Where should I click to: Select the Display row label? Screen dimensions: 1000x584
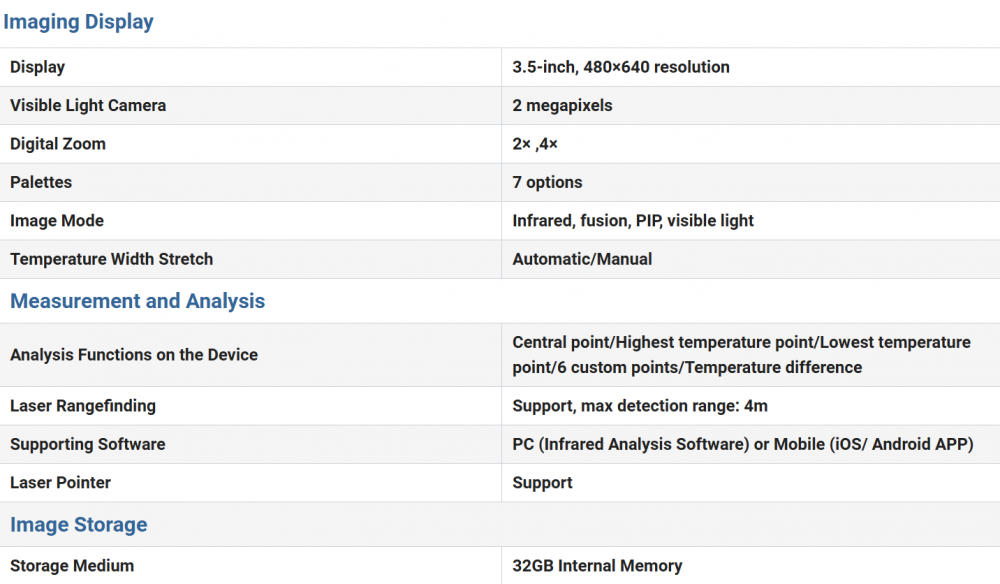click(38, 67)
